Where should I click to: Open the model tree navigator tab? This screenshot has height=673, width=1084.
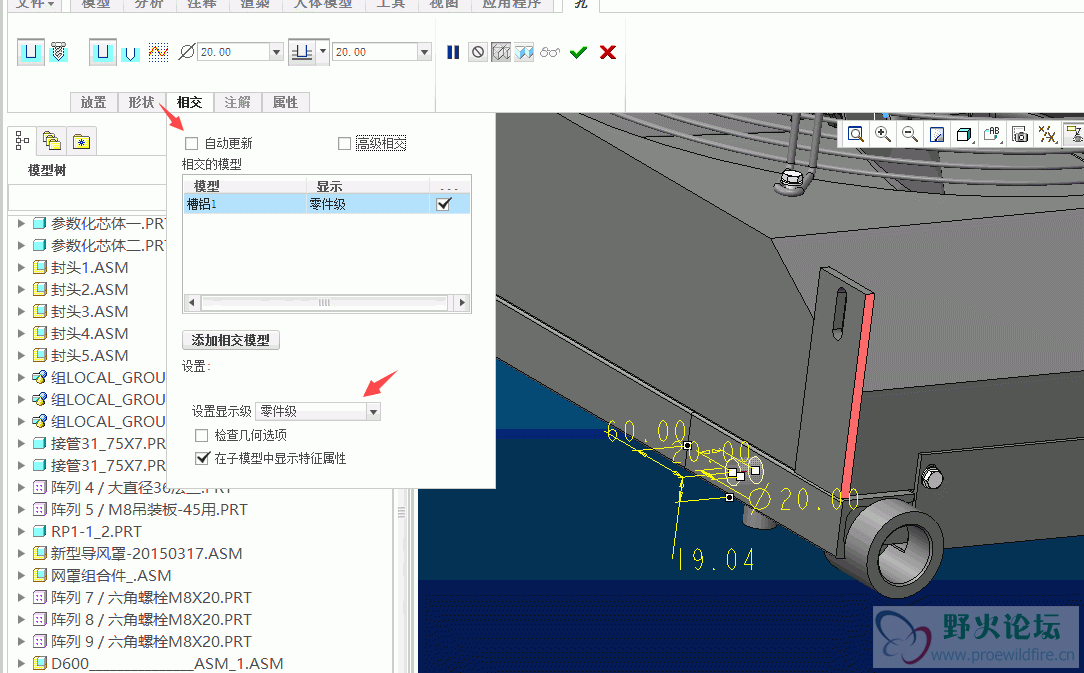tap(22, 141)
